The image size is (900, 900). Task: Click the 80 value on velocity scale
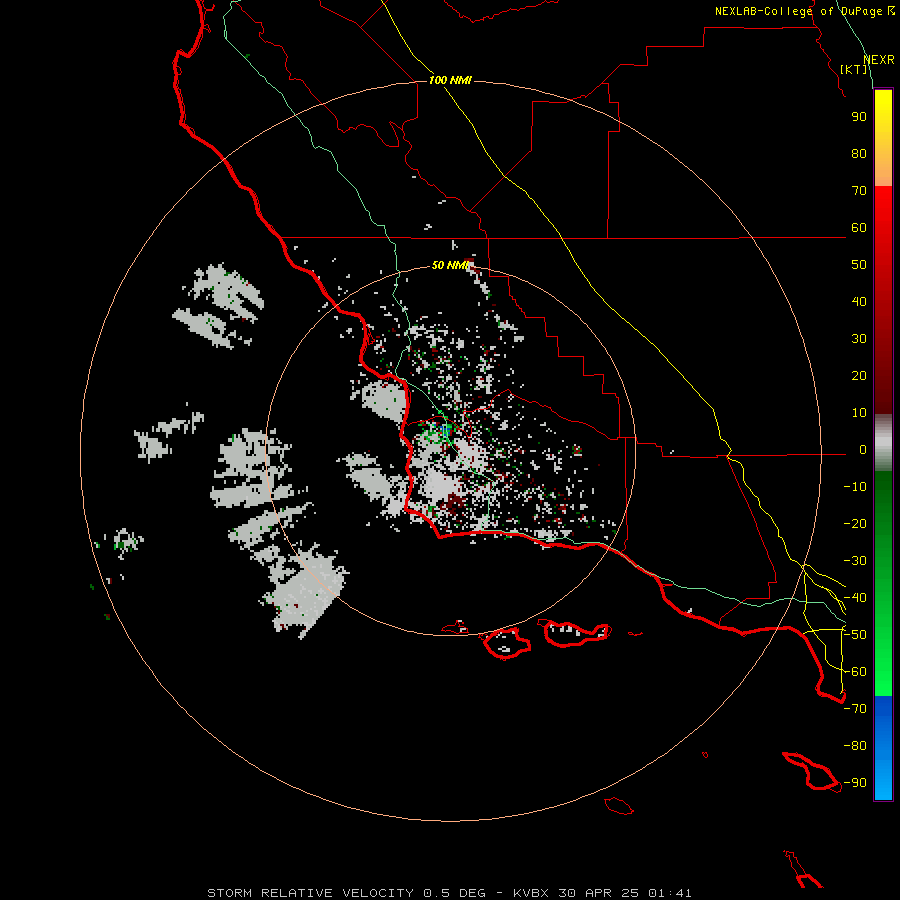[x=859, y=154]
